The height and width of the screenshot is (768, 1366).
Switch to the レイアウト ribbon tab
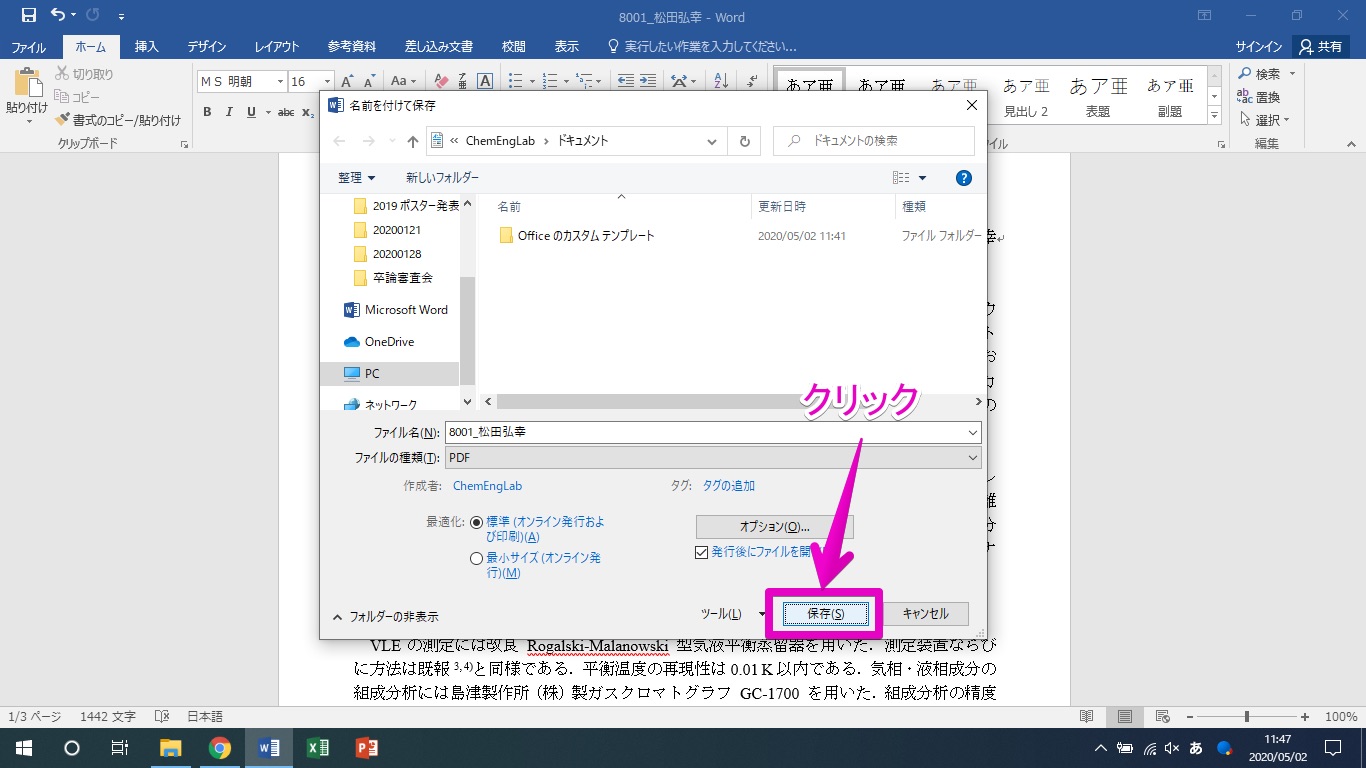277,47
